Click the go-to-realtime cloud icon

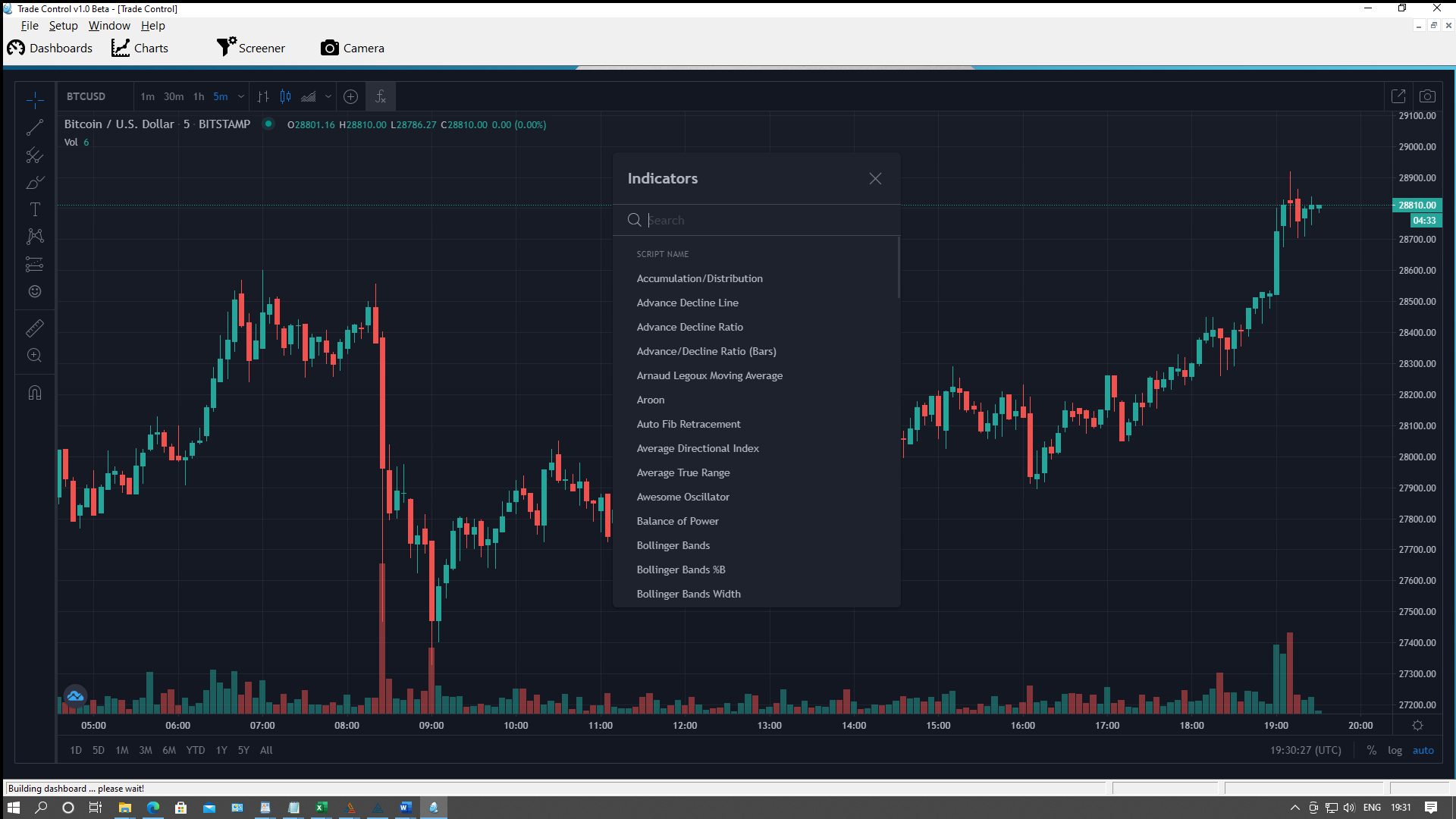75,695
